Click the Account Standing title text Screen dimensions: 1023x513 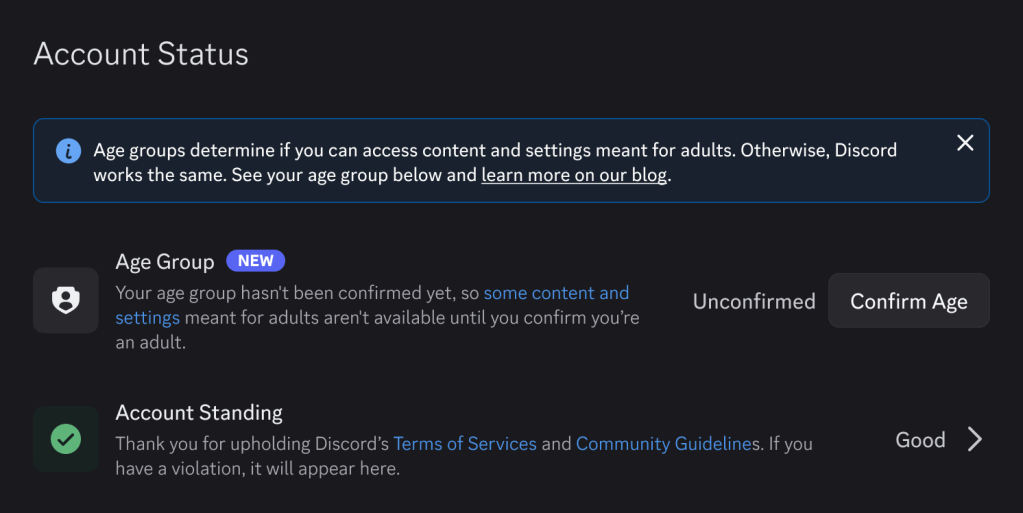tap(199, 412)
